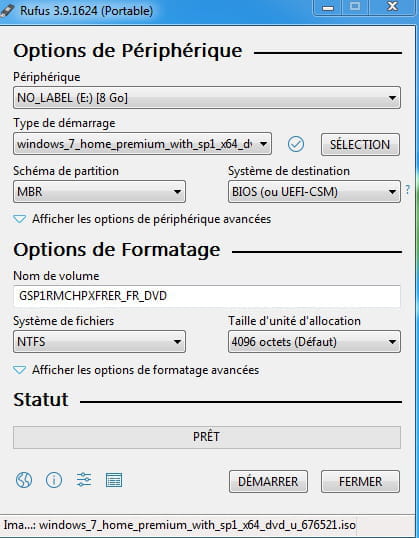Expand advanced périphérique options

142,219
